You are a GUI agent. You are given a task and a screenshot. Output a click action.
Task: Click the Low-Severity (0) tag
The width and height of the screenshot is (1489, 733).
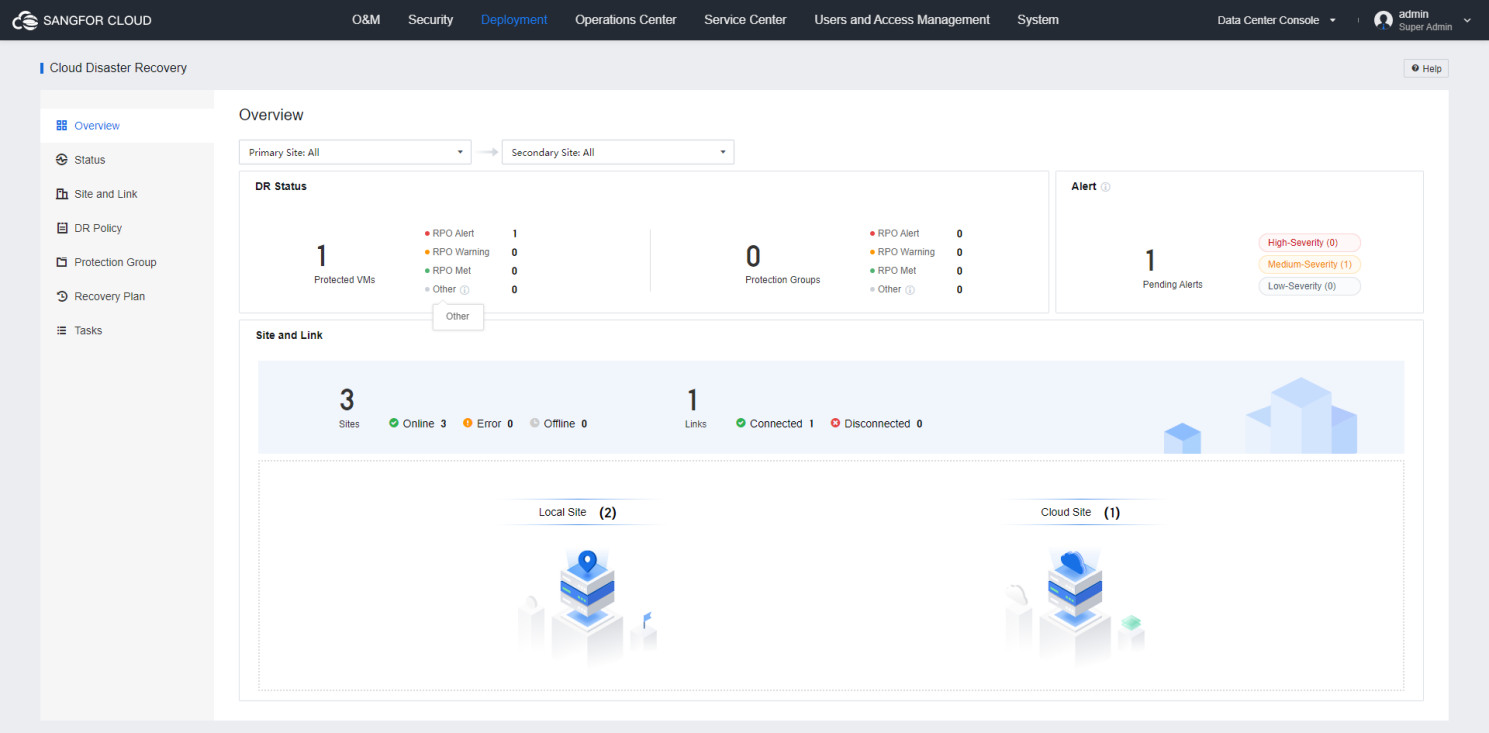coord(1310,286)
